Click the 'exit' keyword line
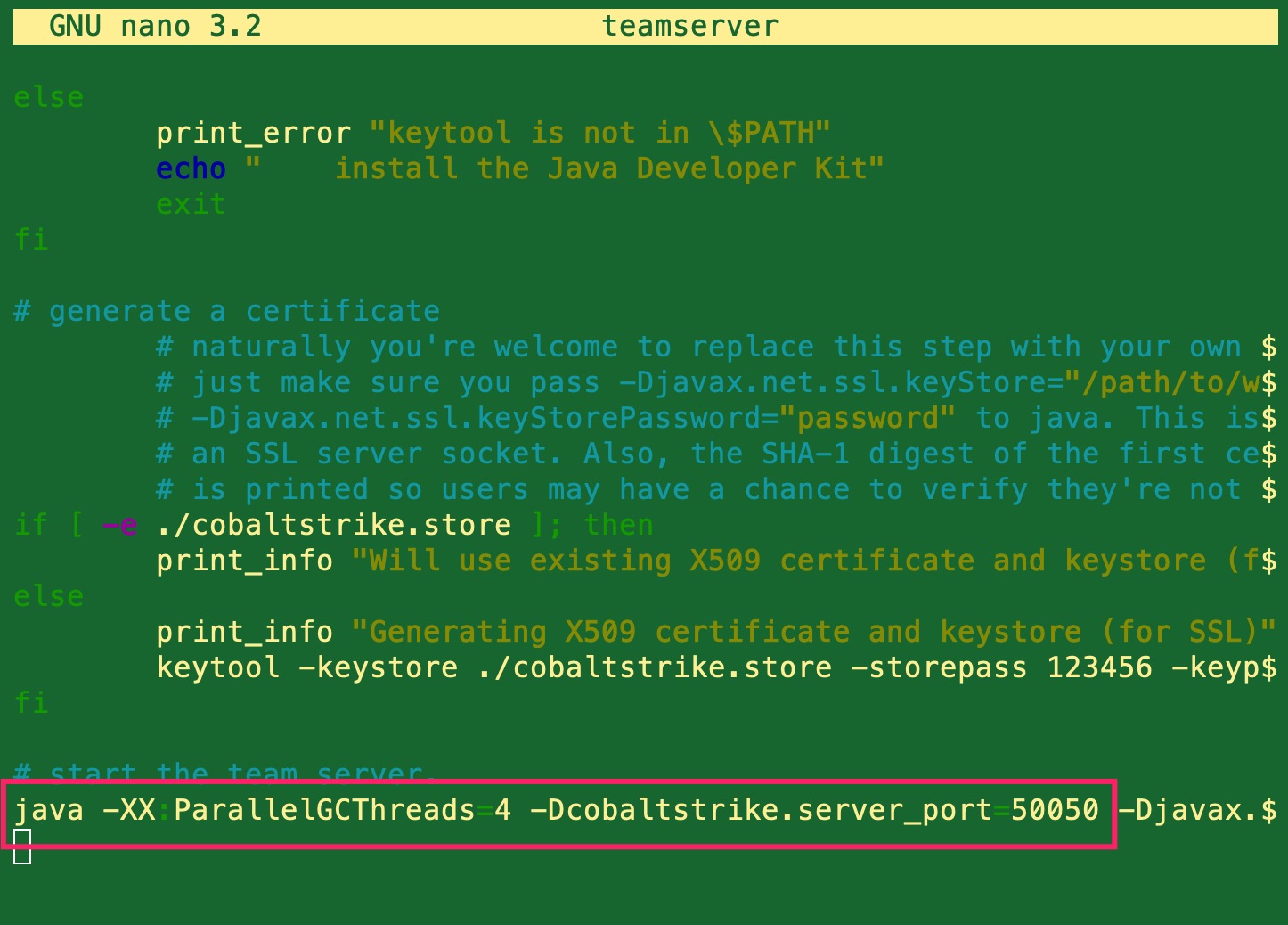This screenshot has width=1288, height=925. click(x=192, y=204)
